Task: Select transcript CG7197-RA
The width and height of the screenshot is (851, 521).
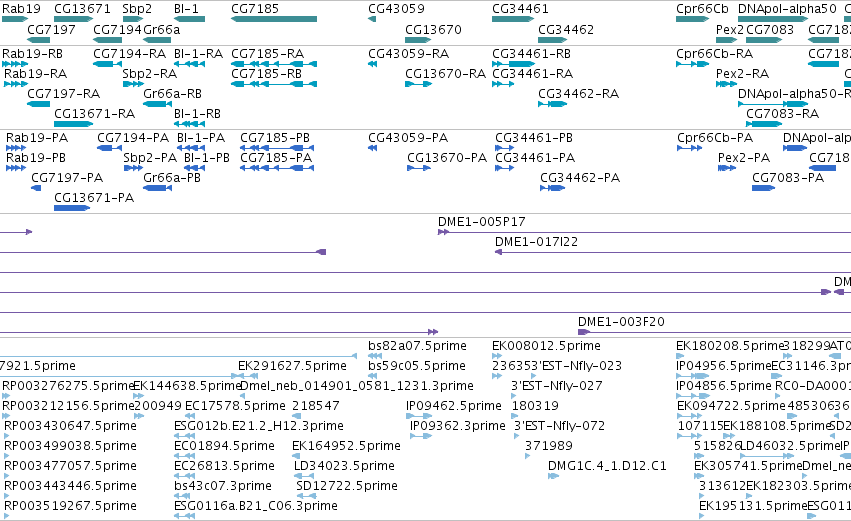Action: 63,94
